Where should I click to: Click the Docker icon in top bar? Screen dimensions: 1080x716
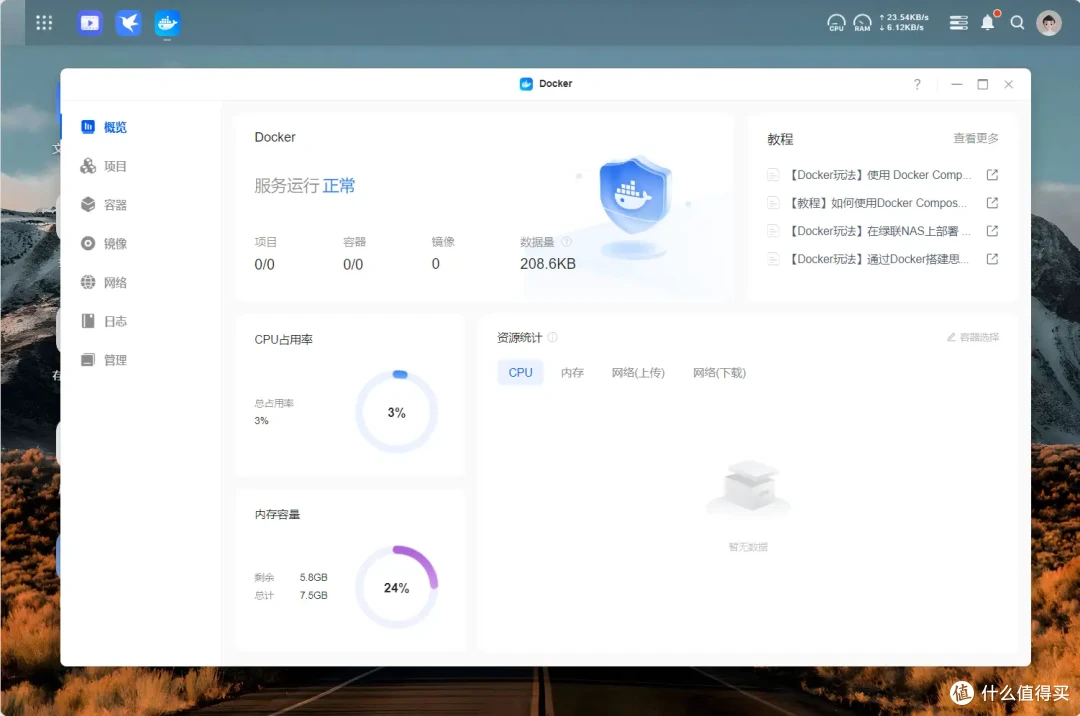click(x=167, y=23)
